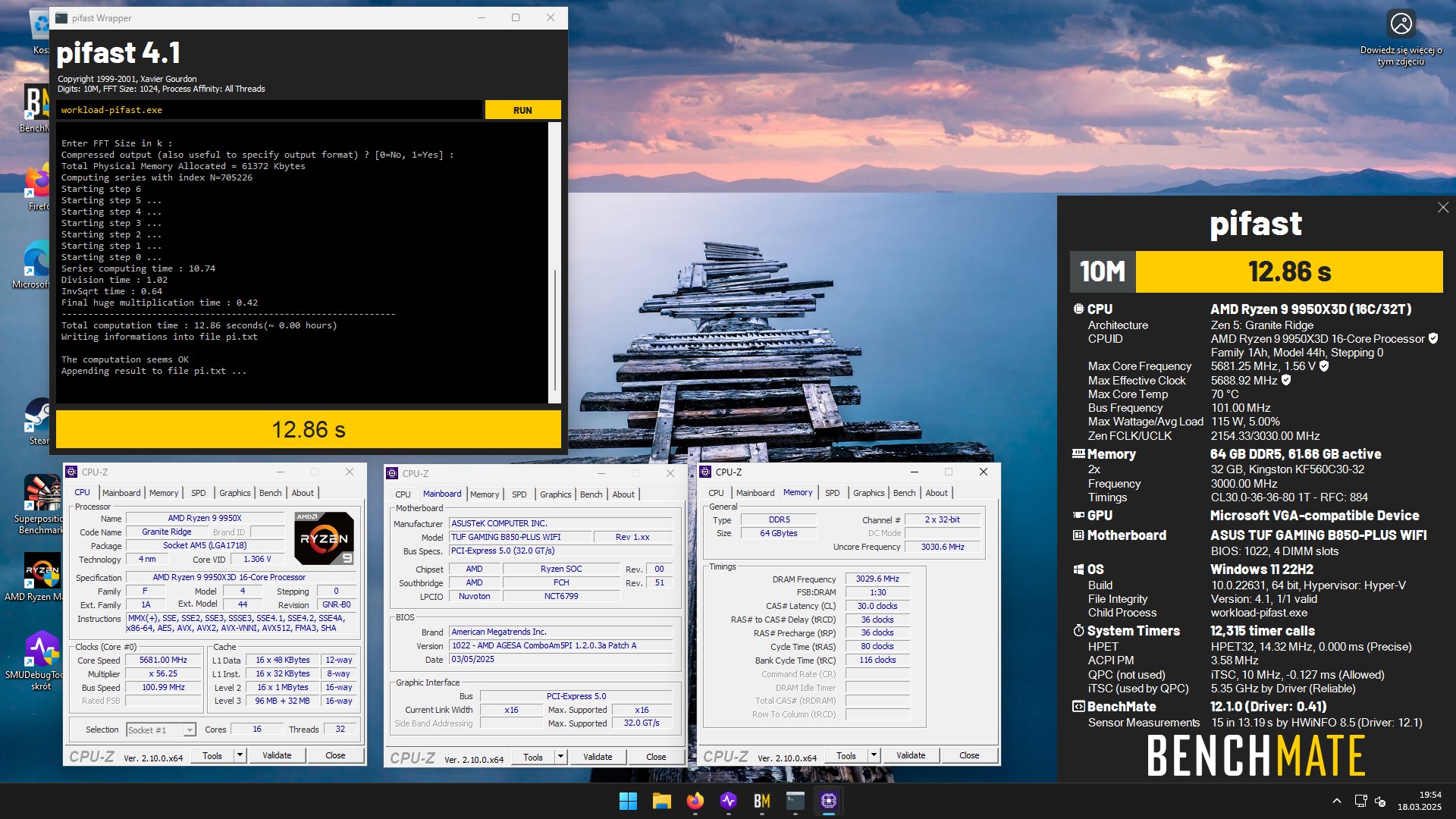The height and width of the screenshot is (819, 1456).
Task: Launch Firefox from the taskbar
Action: tap(695, 801)
